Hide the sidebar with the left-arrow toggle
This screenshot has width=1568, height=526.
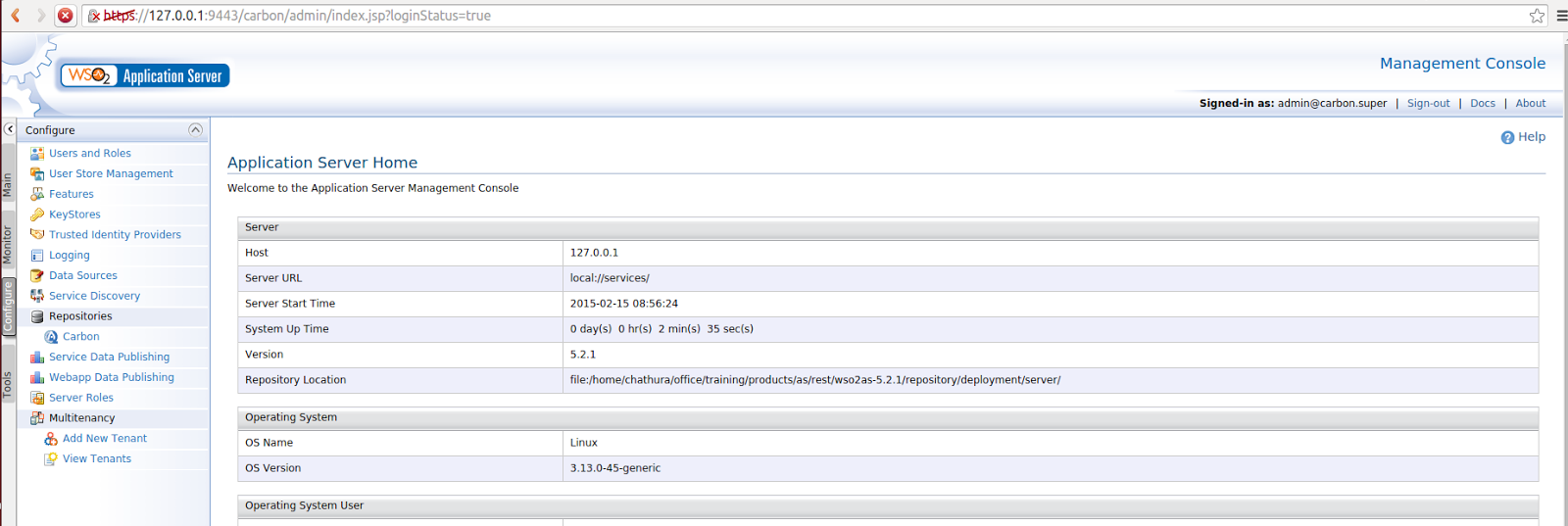coord(9,129)
